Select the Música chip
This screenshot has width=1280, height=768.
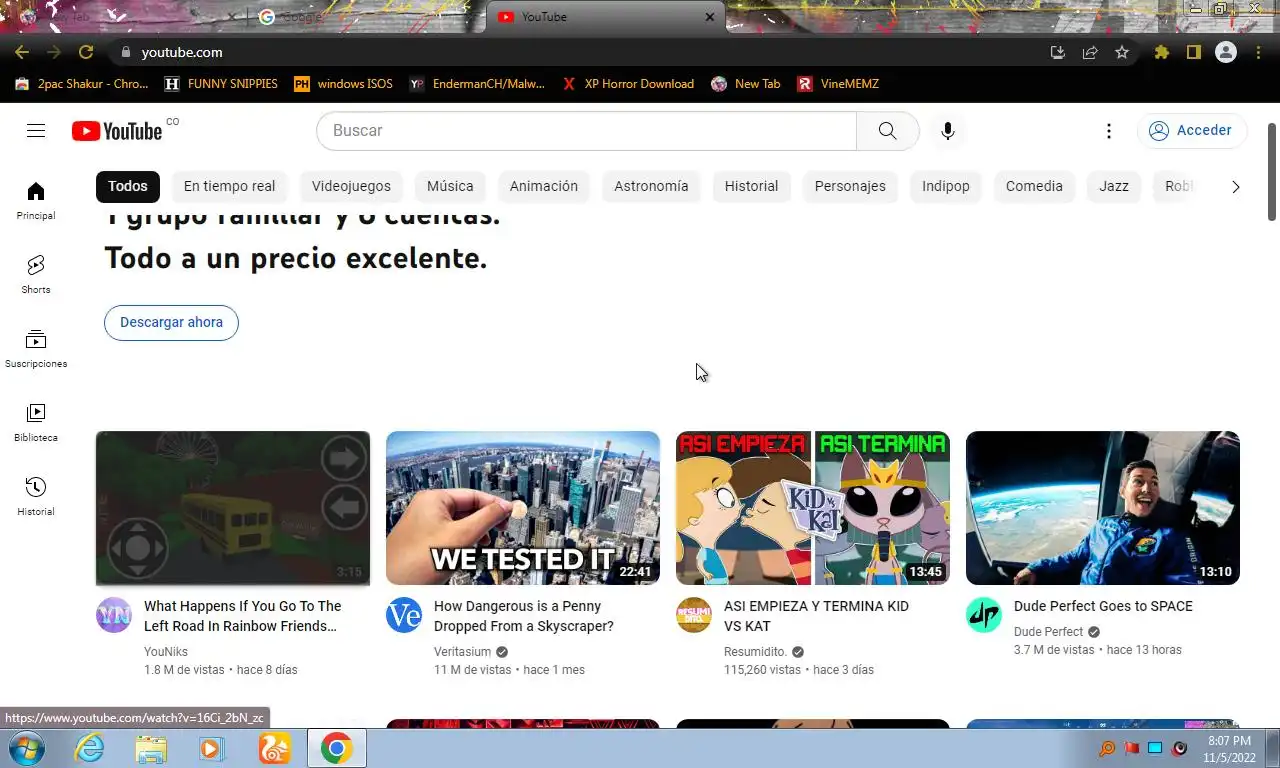point(450,186)
